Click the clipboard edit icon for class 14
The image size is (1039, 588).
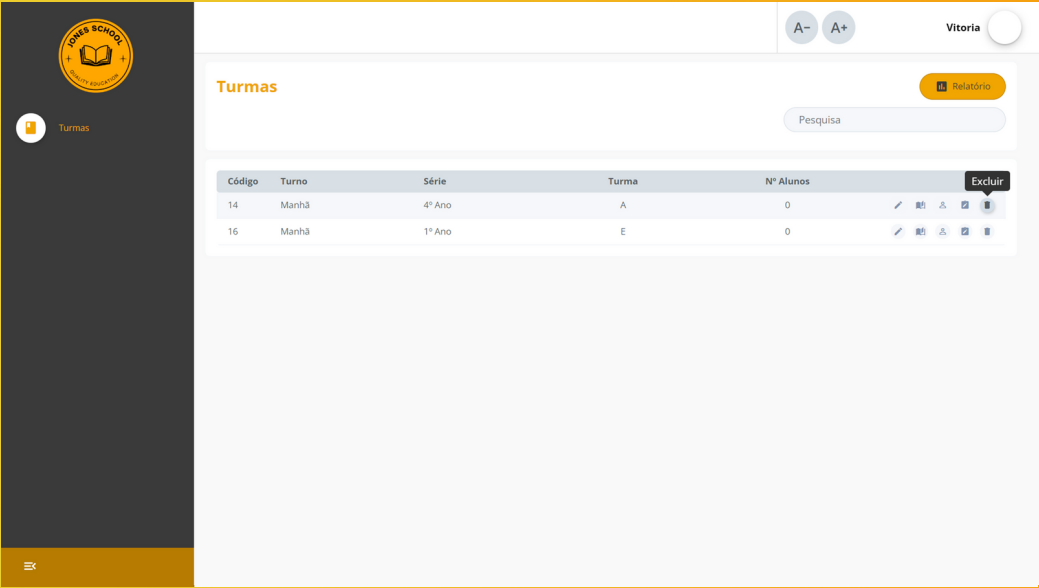(x=965, y=206)
